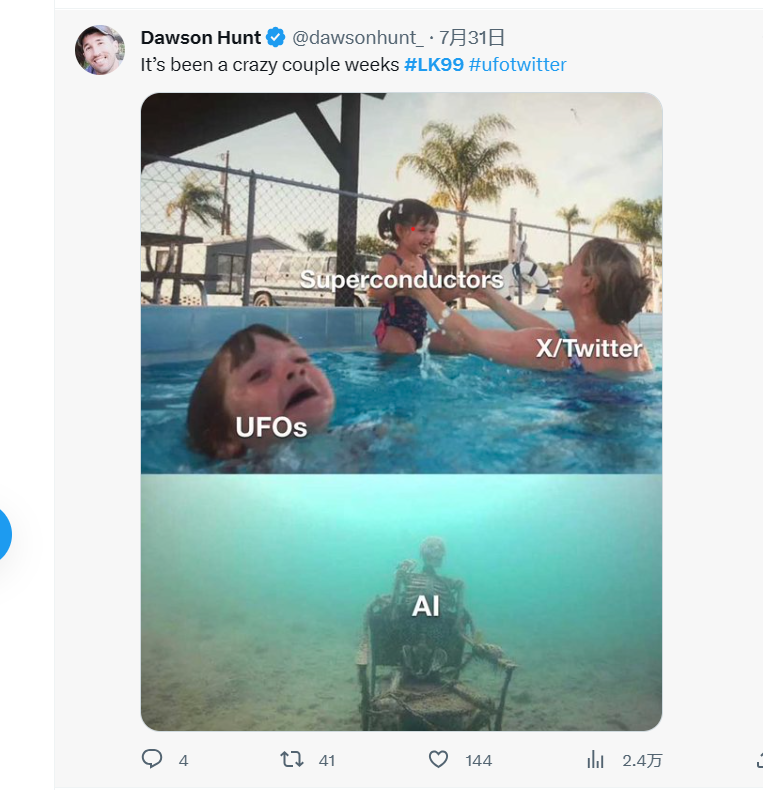The width and height of the screenshot is (763, 790).
Task: Click the reply speech bubble icon
Action: (x=152, y=759)
